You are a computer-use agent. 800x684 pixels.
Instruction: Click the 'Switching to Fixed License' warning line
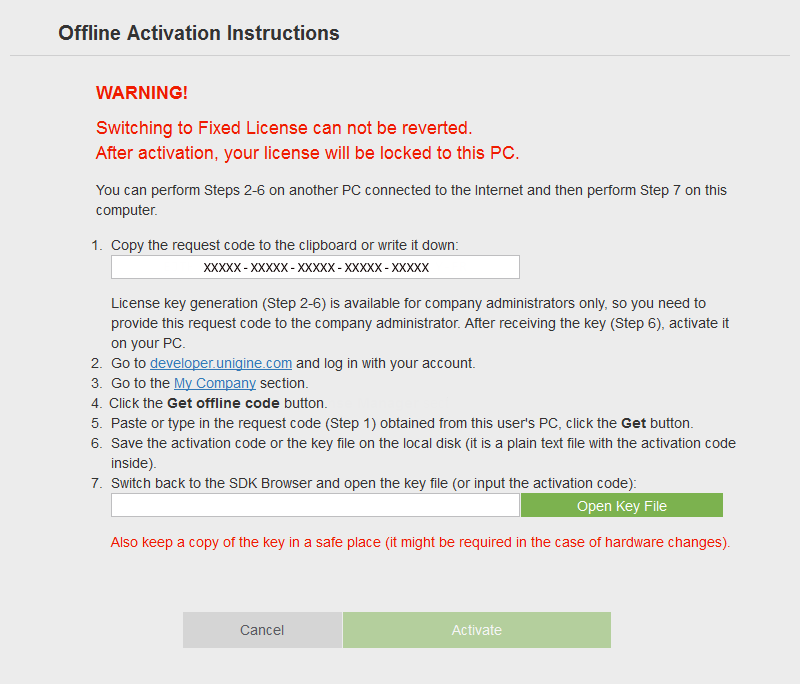(x=284, y=128)
